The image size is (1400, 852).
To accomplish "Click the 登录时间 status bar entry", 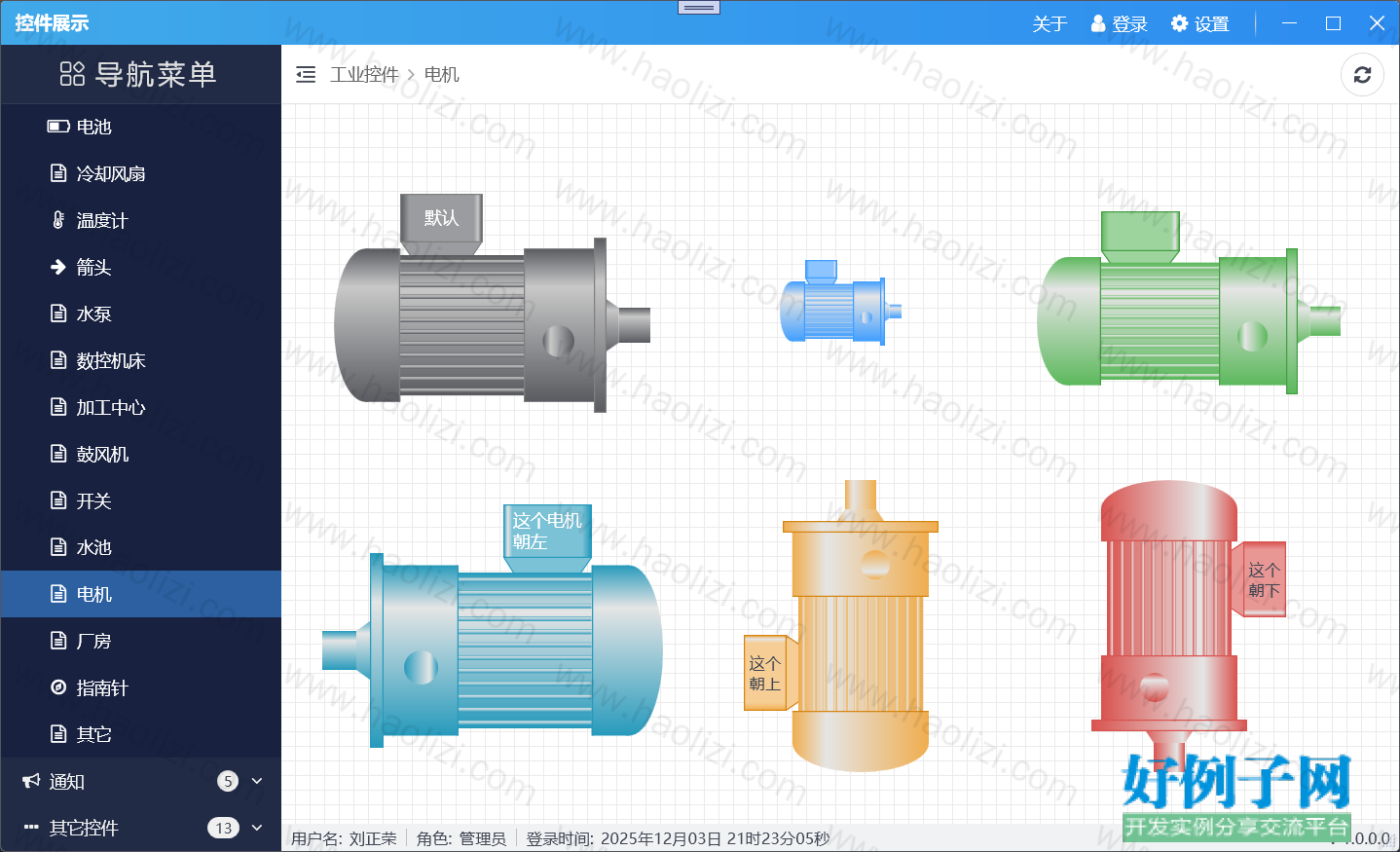I will (678, 838).
